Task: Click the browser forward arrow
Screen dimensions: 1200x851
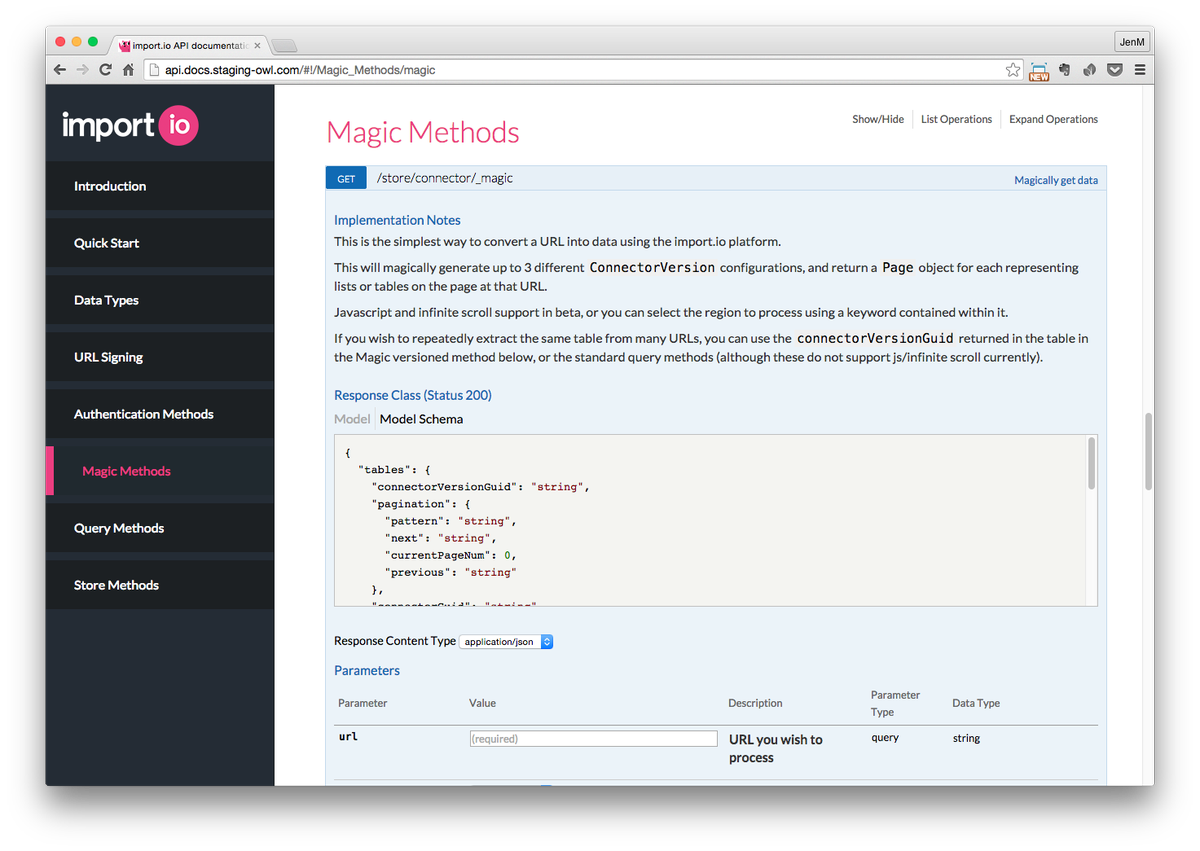Action: point(83,70)
